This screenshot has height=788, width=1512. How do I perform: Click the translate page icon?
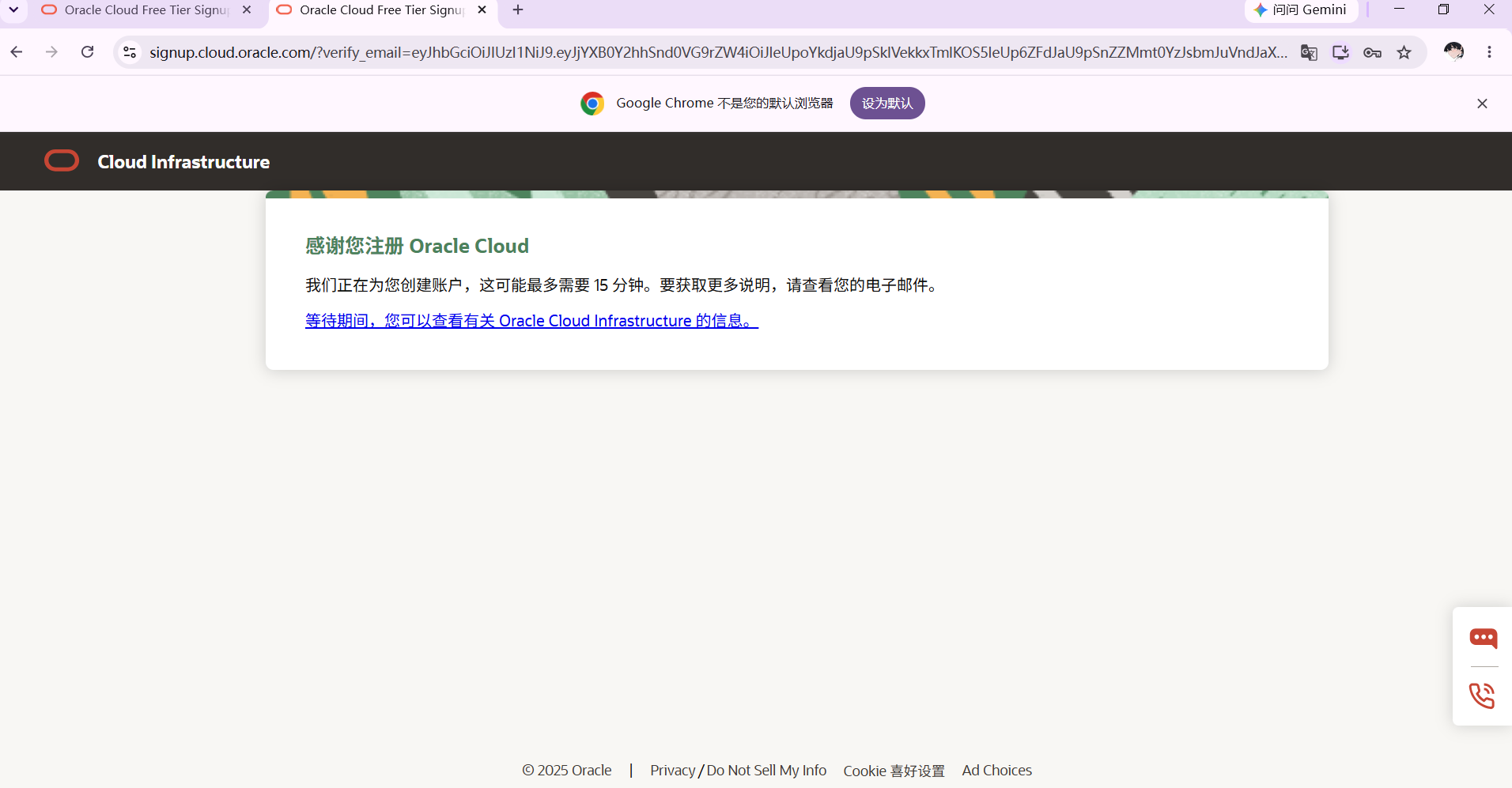click(1309, 52)
